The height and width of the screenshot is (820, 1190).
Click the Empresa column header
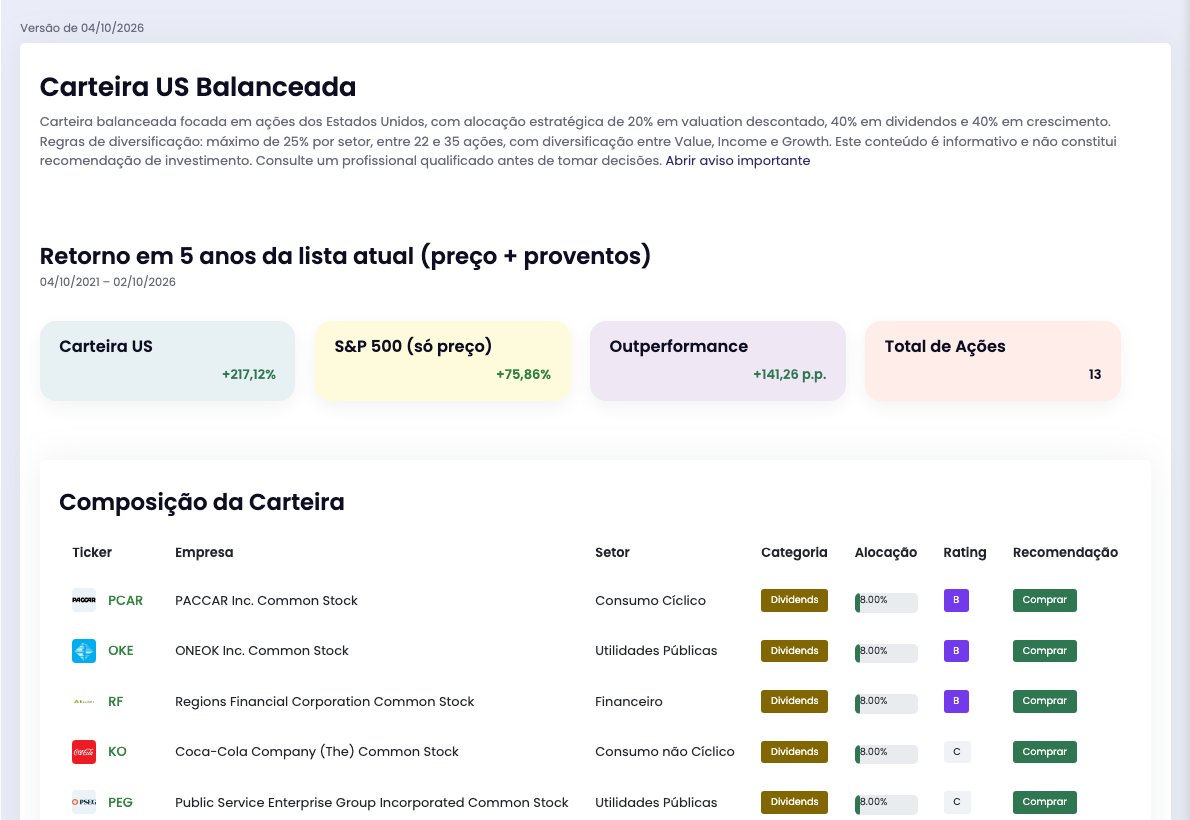[x=204, y=552]
